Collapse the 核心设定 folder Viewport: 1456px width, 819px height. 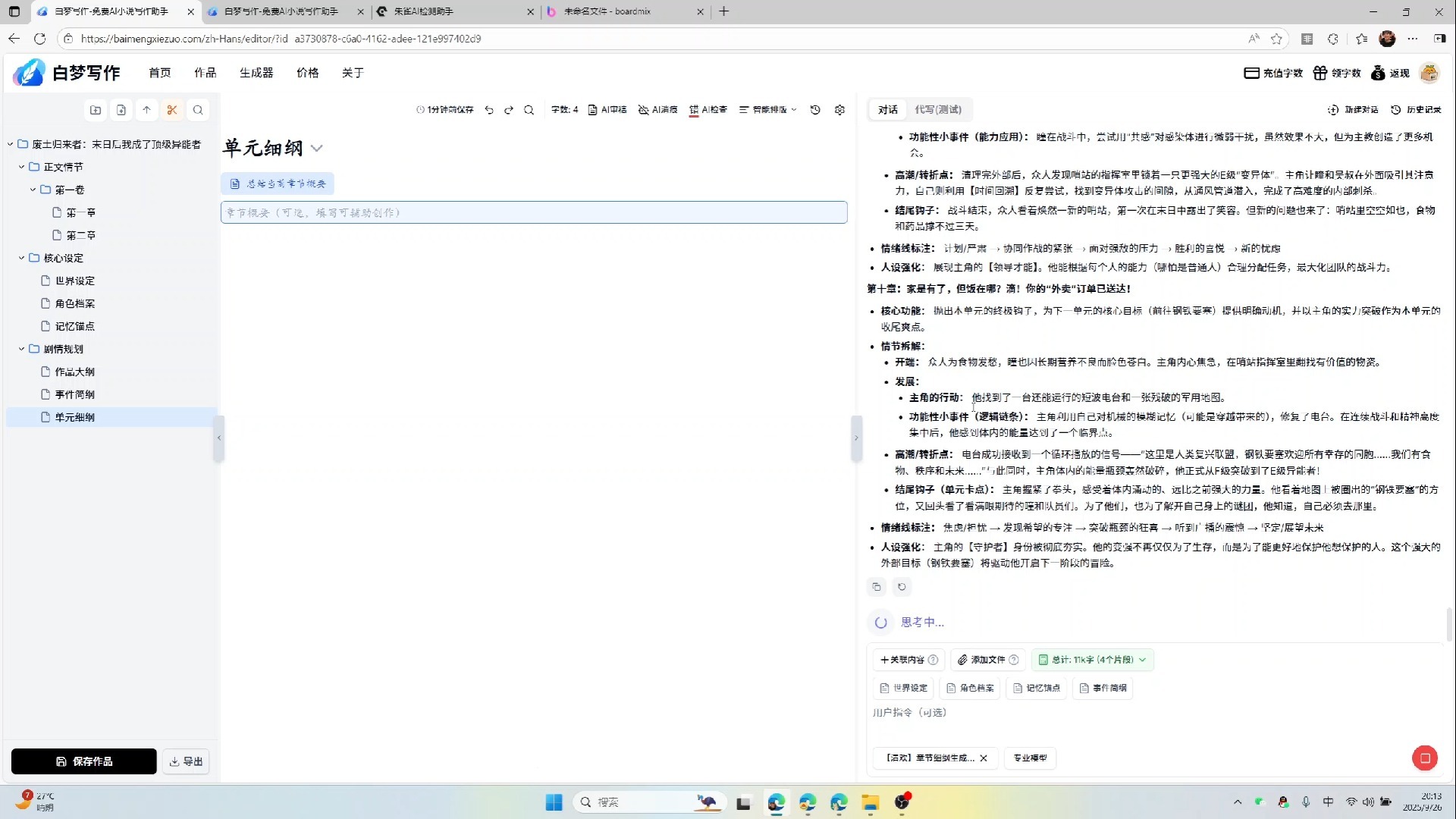[22, 258]
